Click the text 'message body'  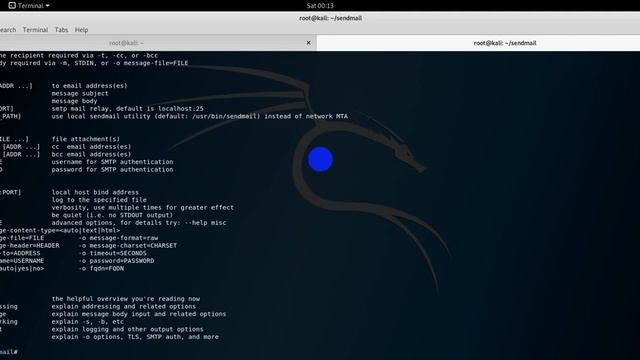74,101
